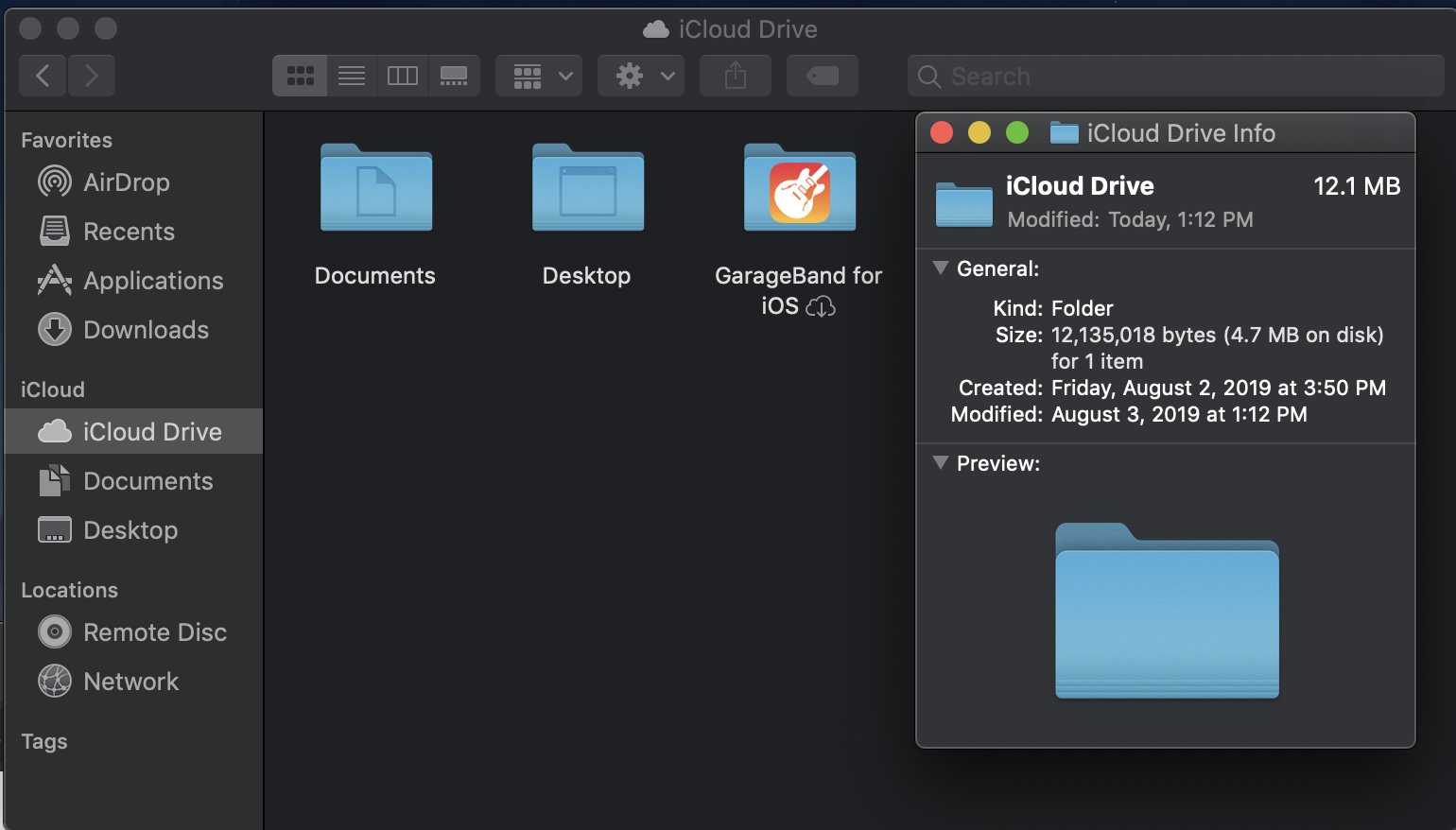1456x830 pixels.
Task: Collapse the General section triangle
Action: [x=941, y=268]
